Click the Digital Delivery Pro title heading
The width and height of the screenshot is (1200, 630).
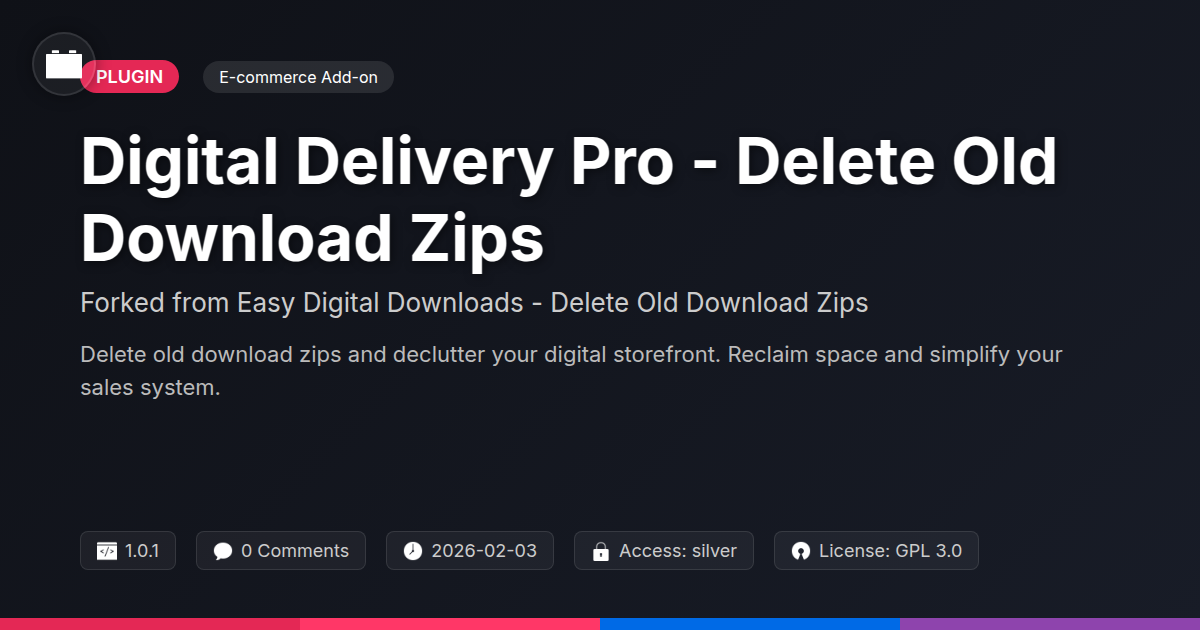coord(568,200)
